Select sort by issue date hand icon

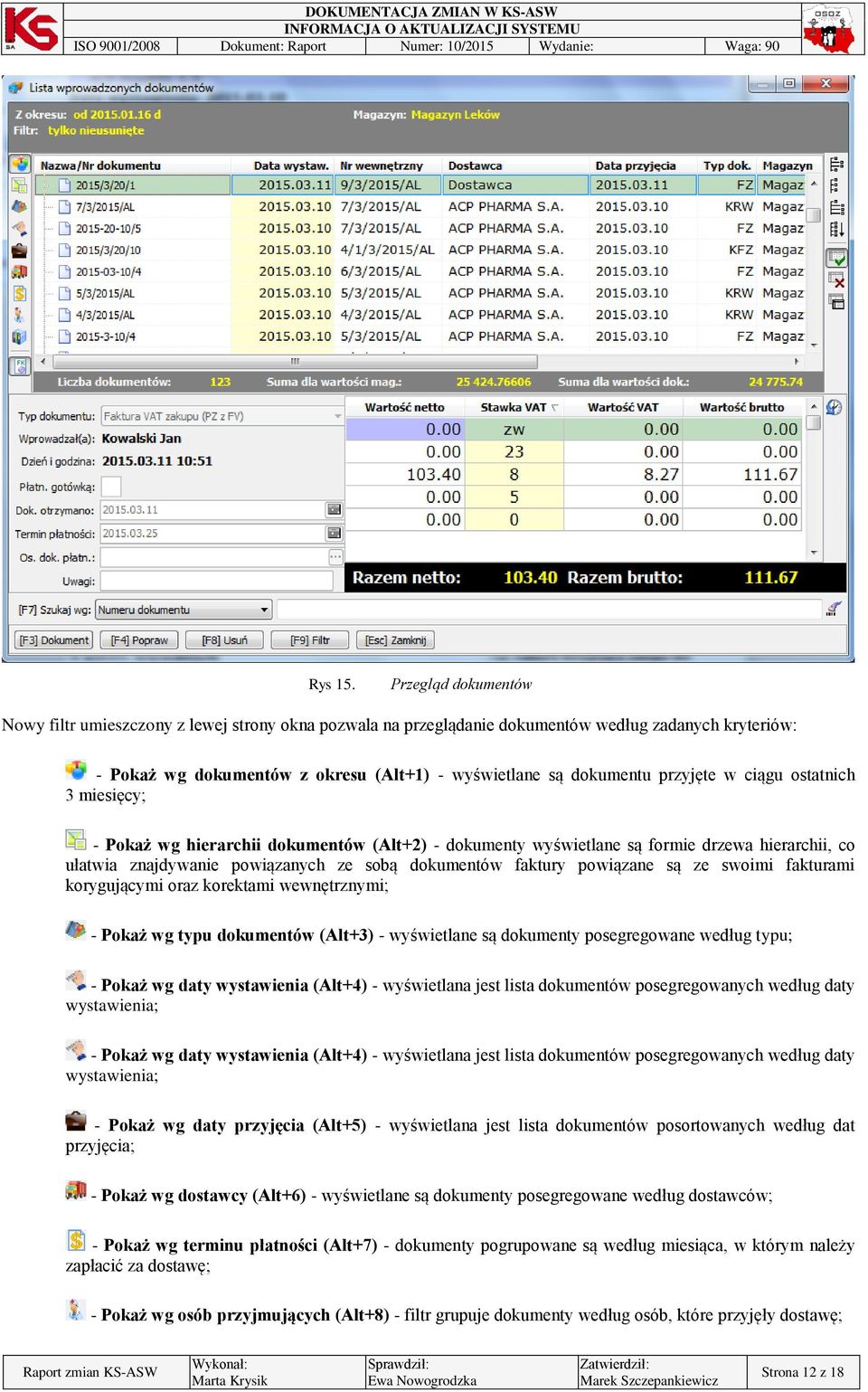coord(19,228)
